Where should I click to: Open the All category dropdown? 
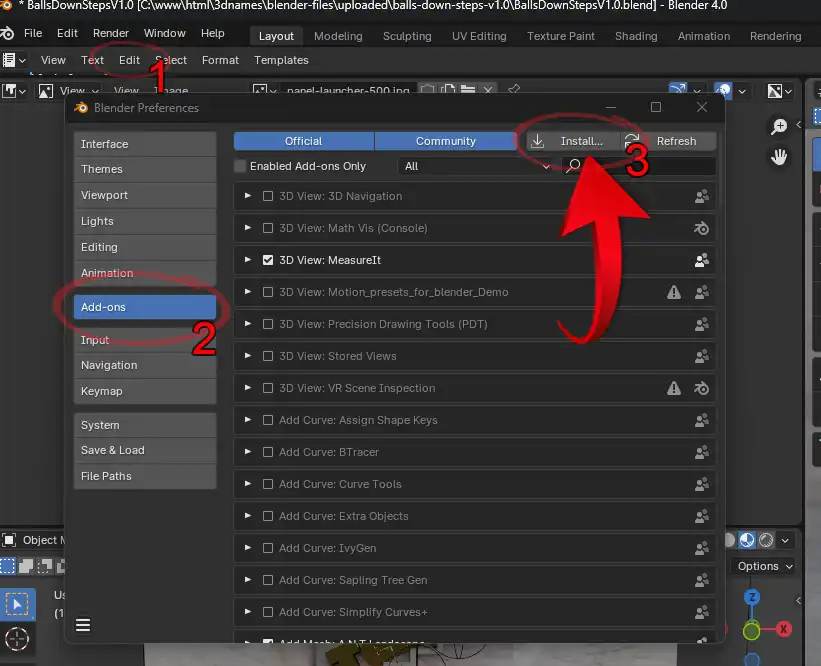tap(476, 166)
